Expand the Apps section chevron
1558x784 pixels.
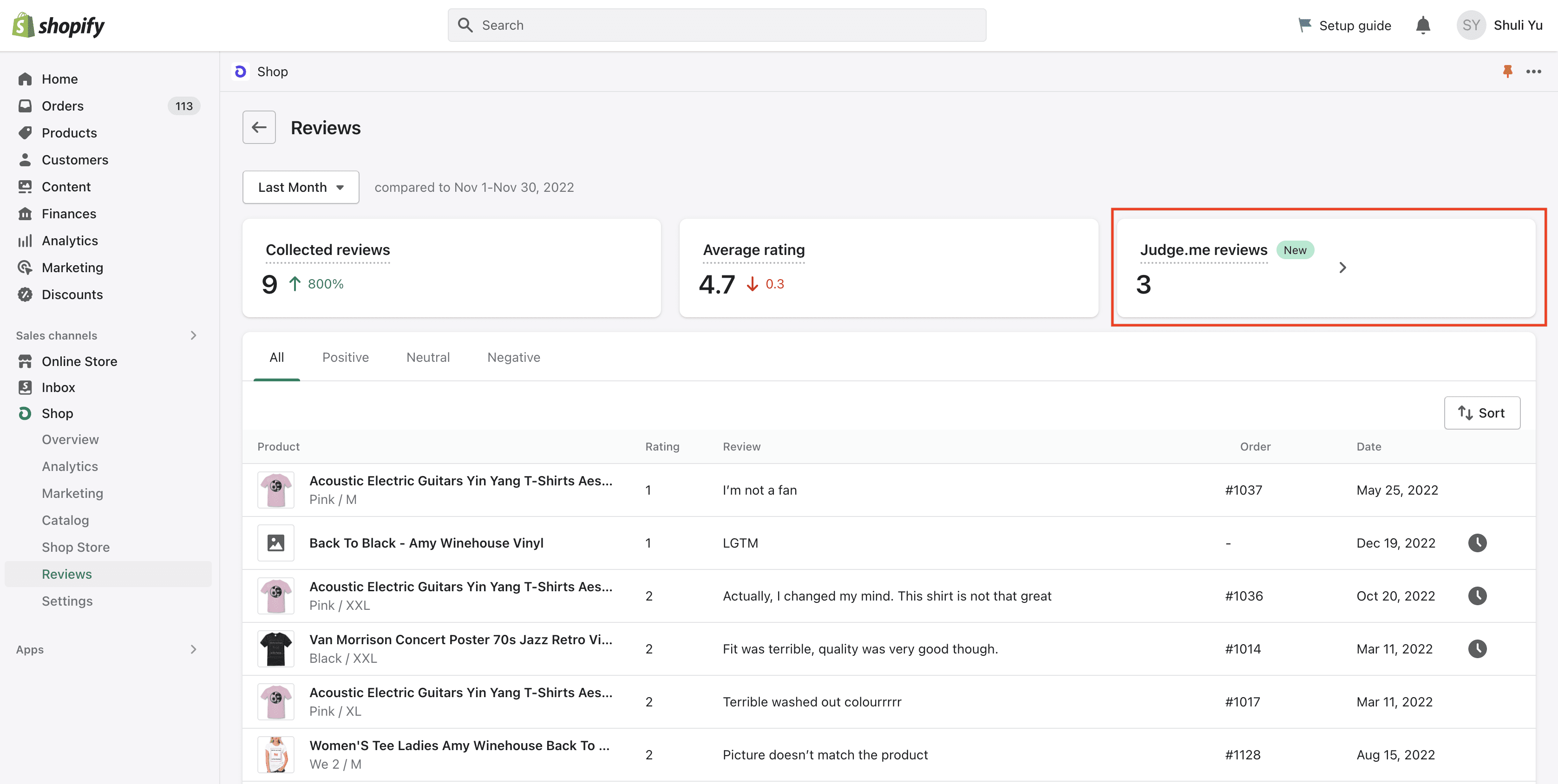point(194,649)
